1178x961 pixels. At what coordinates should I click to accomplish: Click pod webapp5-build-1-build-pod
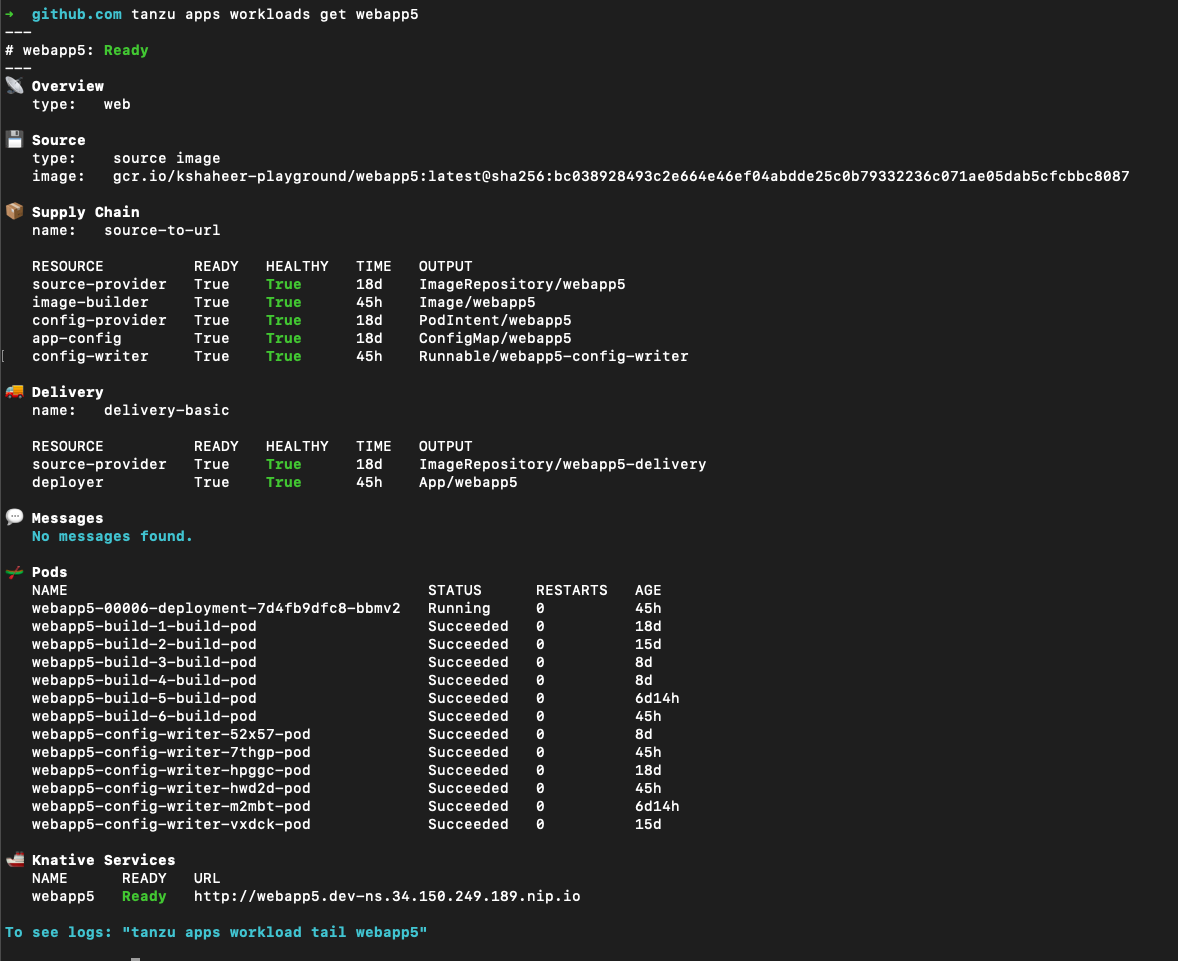(x=144, y=627)
